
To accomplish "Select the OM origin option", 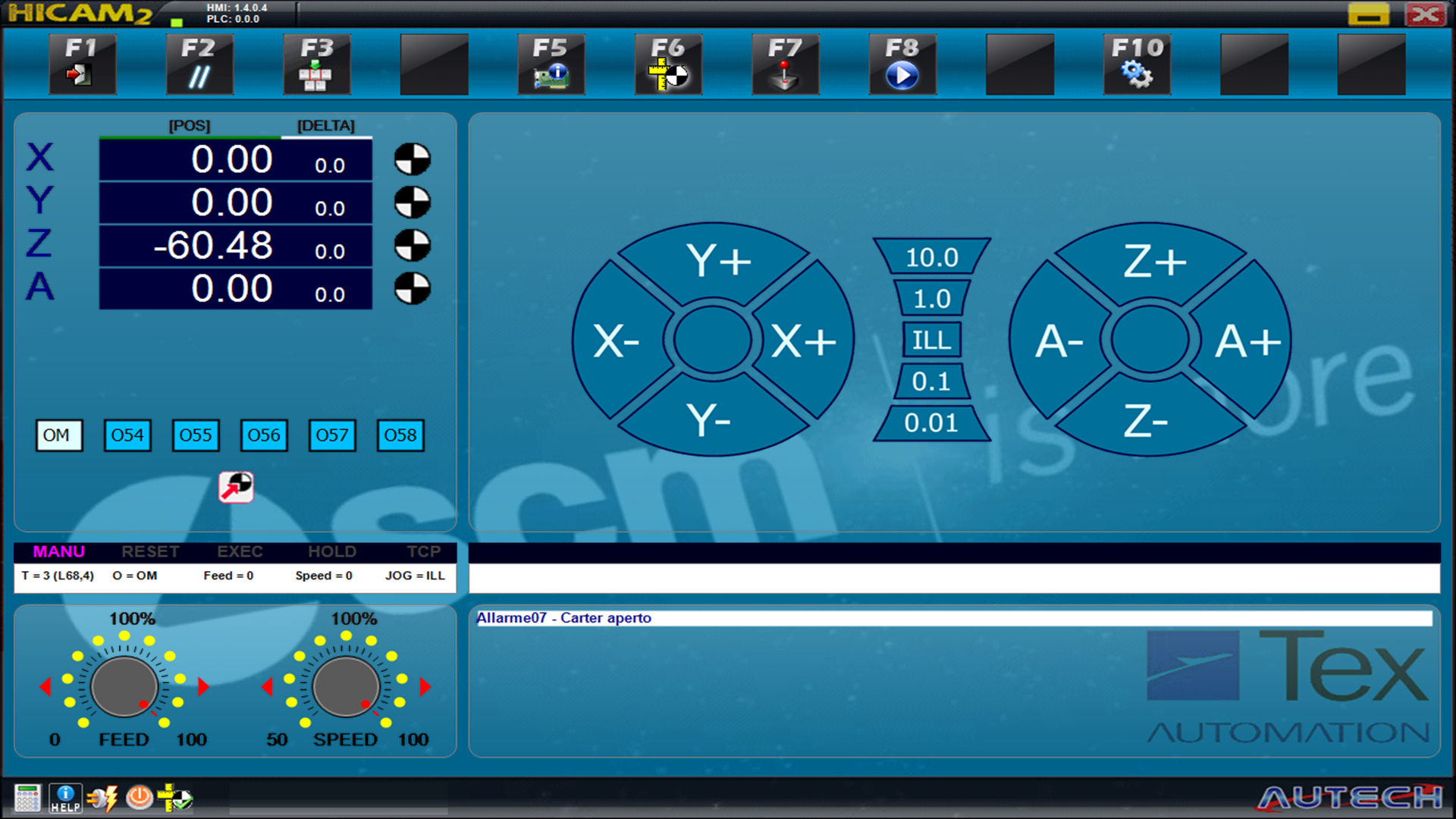I will tap(58, 435).
